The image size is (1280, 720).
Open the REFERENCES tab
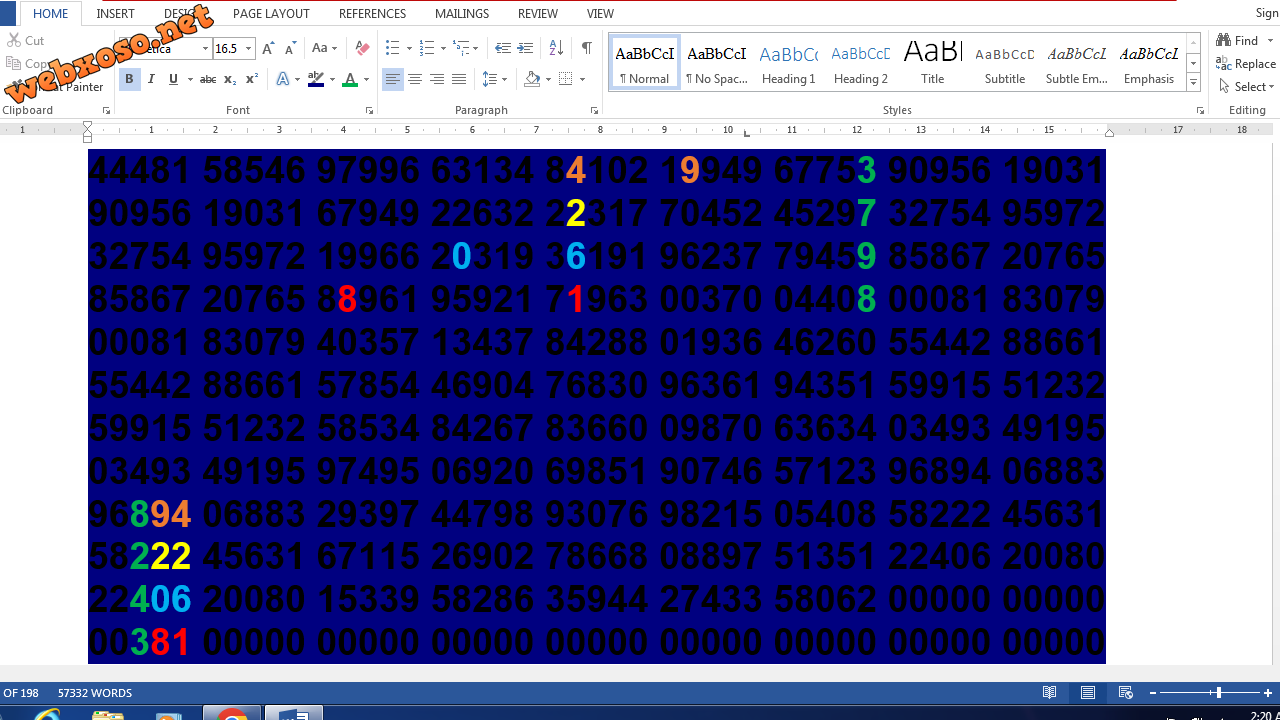(x=372, y=14)
